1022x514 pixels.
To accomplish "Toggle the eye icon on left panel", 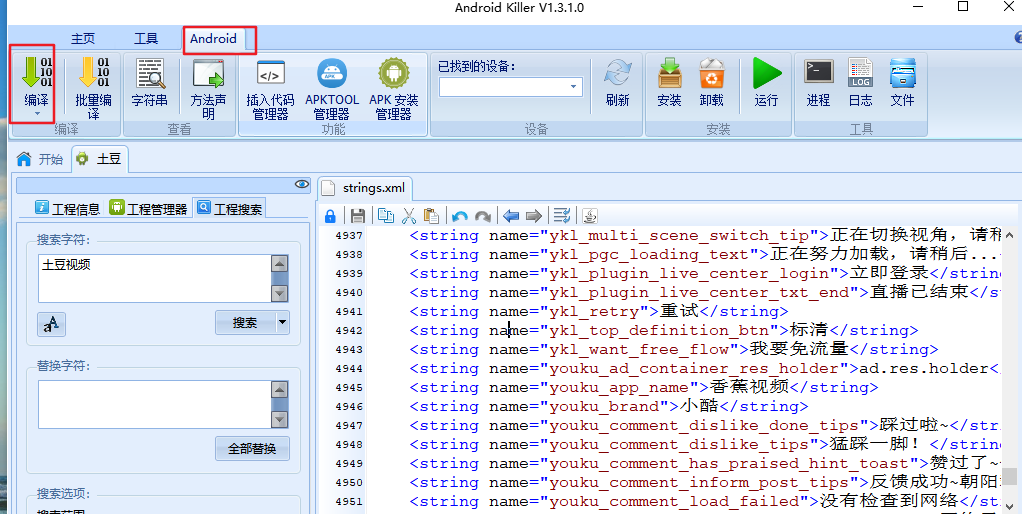I will [301, 185].
